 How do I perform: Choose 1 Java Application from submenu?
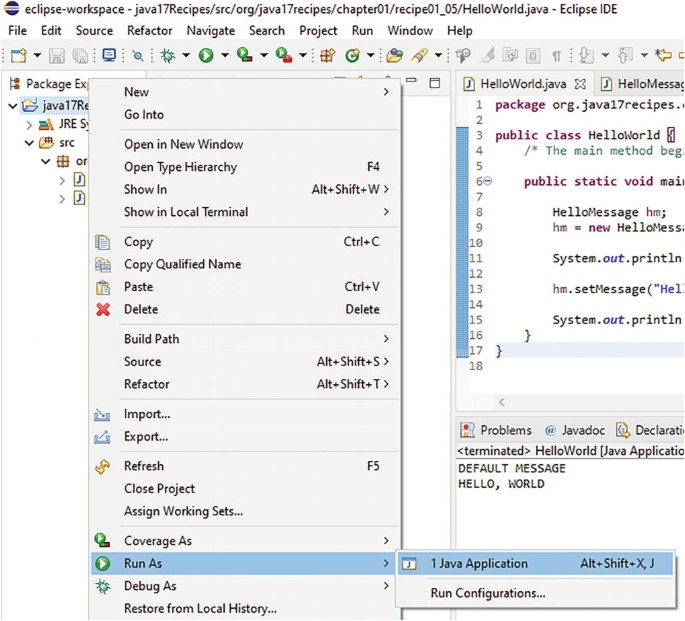(x=478, y=564)
